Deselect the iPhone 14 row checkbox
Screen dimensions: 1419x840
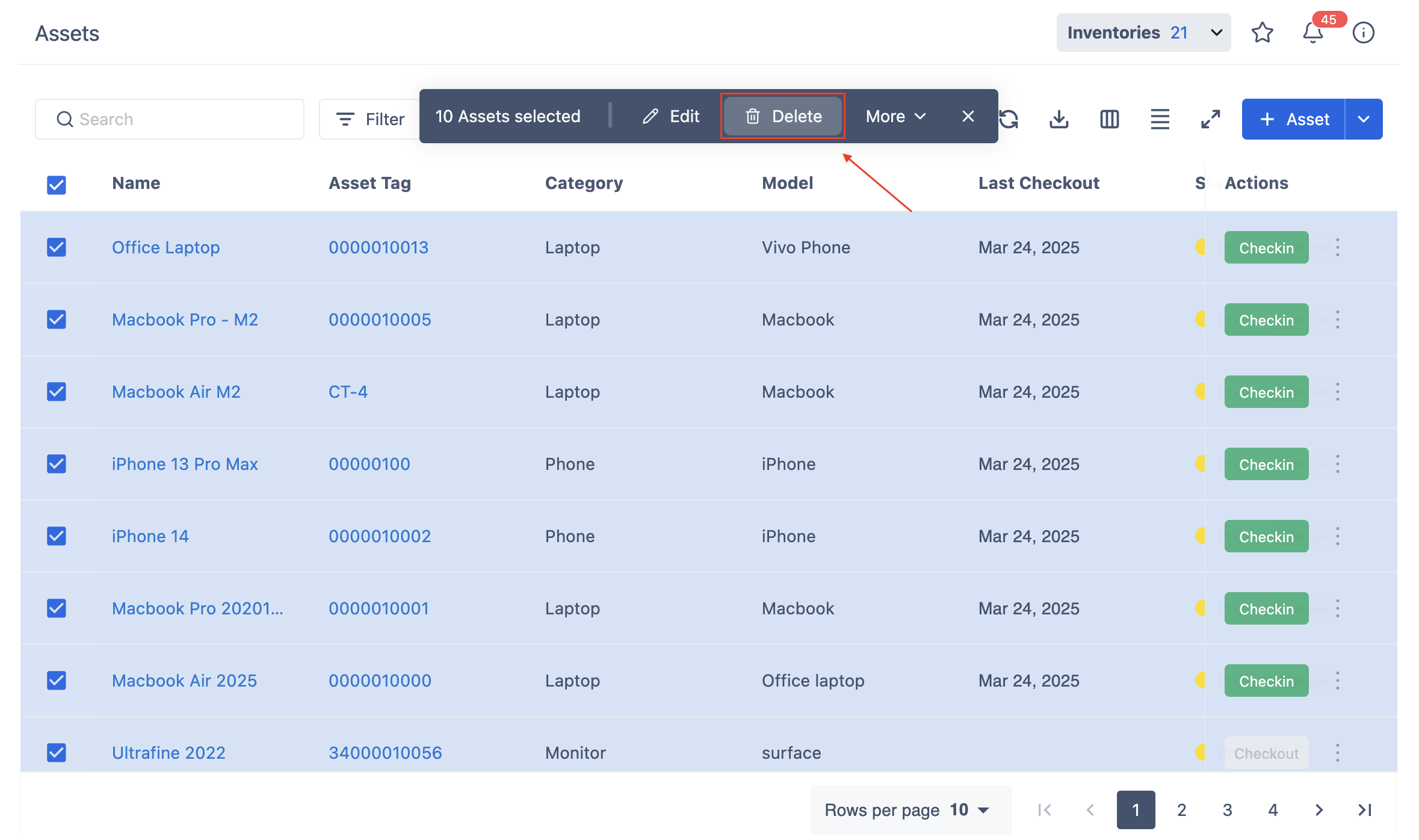pos(57,536)
